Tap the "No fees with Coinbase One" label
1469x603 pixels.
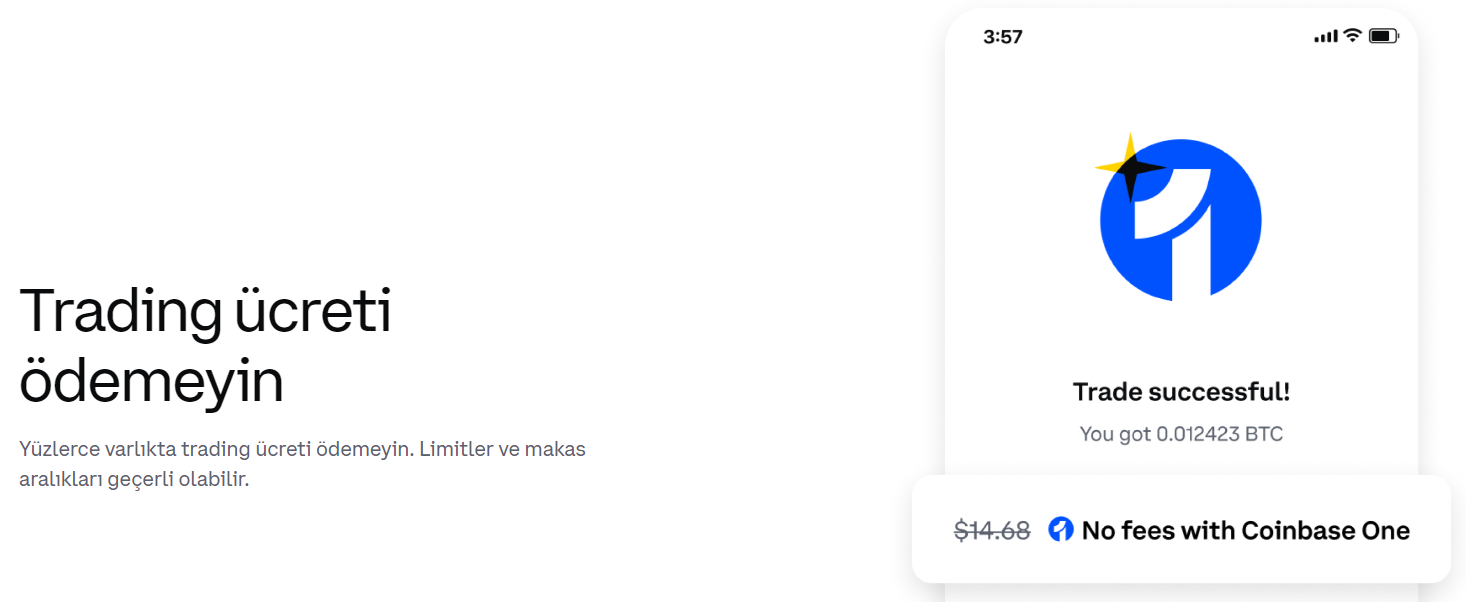[x=1246, y=531]
